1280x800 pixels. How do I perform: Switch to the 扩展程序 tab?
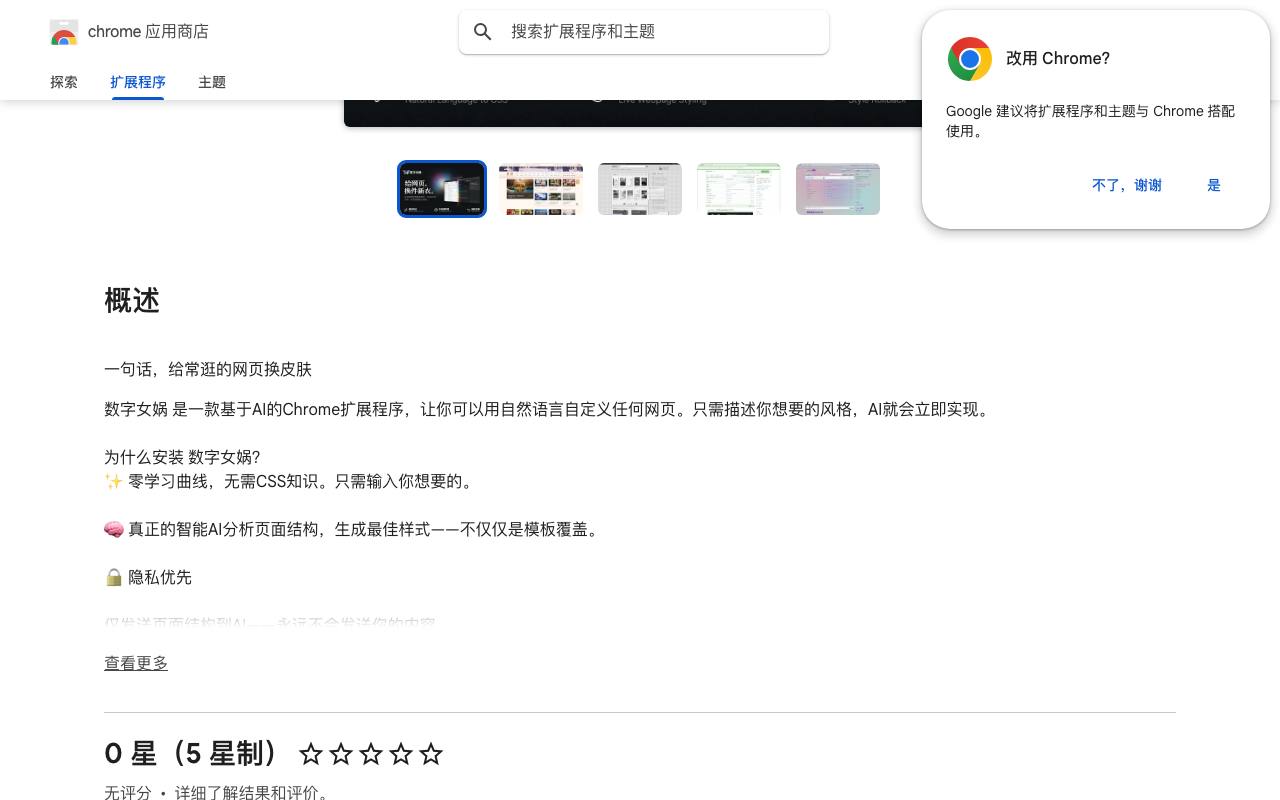[138, 82]
